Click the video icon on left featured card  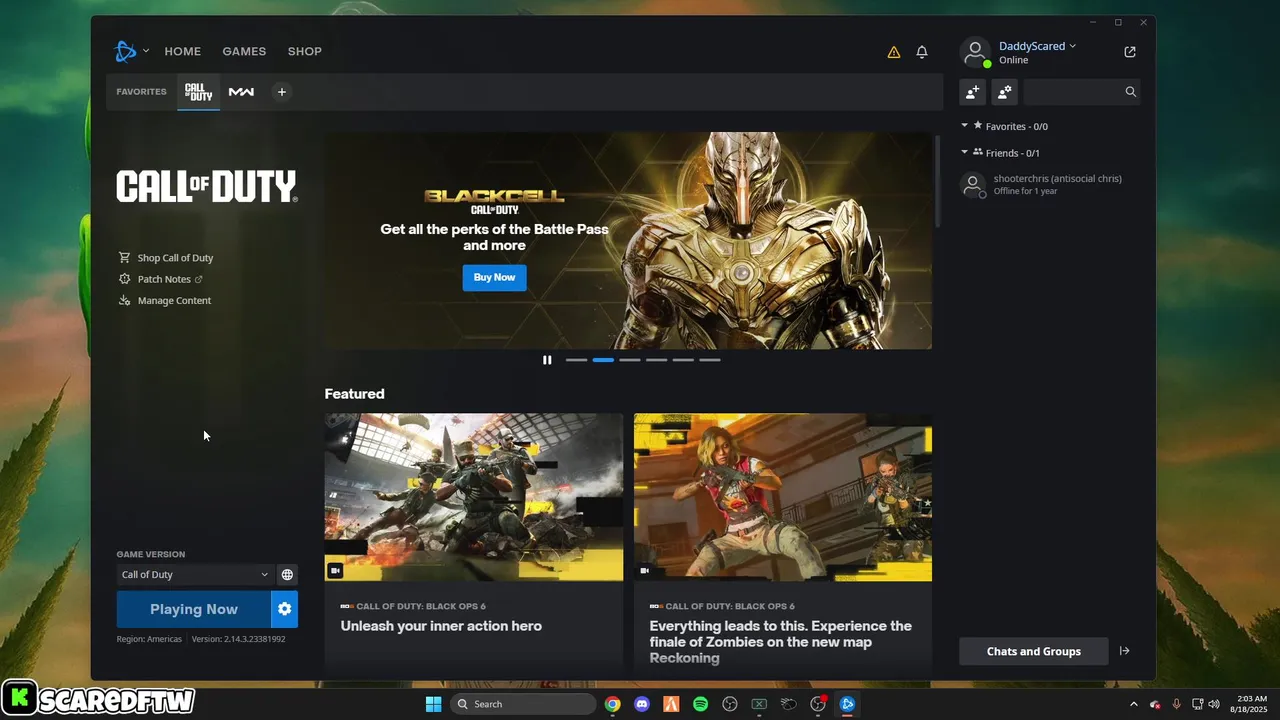[x=336, y=570]
